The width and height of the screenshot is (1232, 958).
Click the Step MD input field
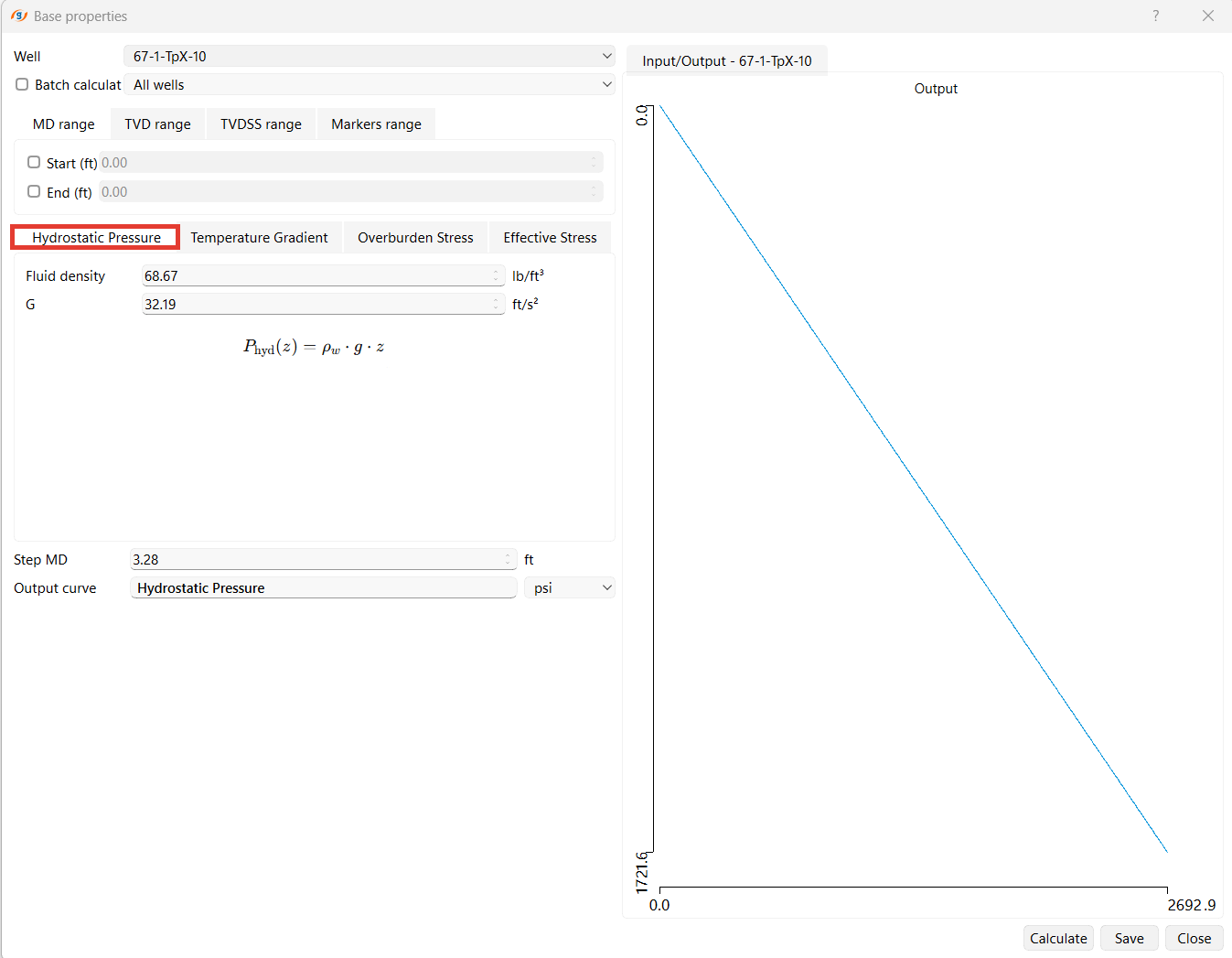(324, 559)
